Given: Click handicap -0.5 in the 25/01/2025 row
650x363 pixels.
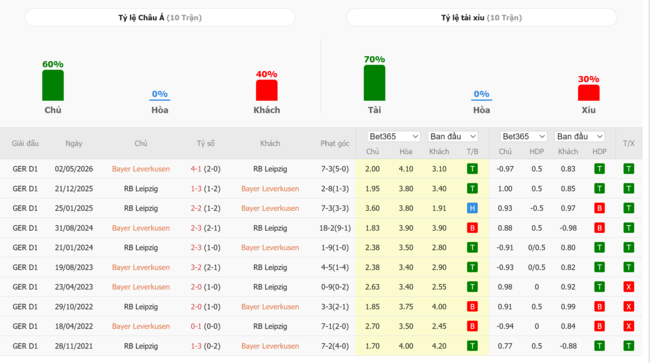Looking at the screenshot, I should coord(537,208).
